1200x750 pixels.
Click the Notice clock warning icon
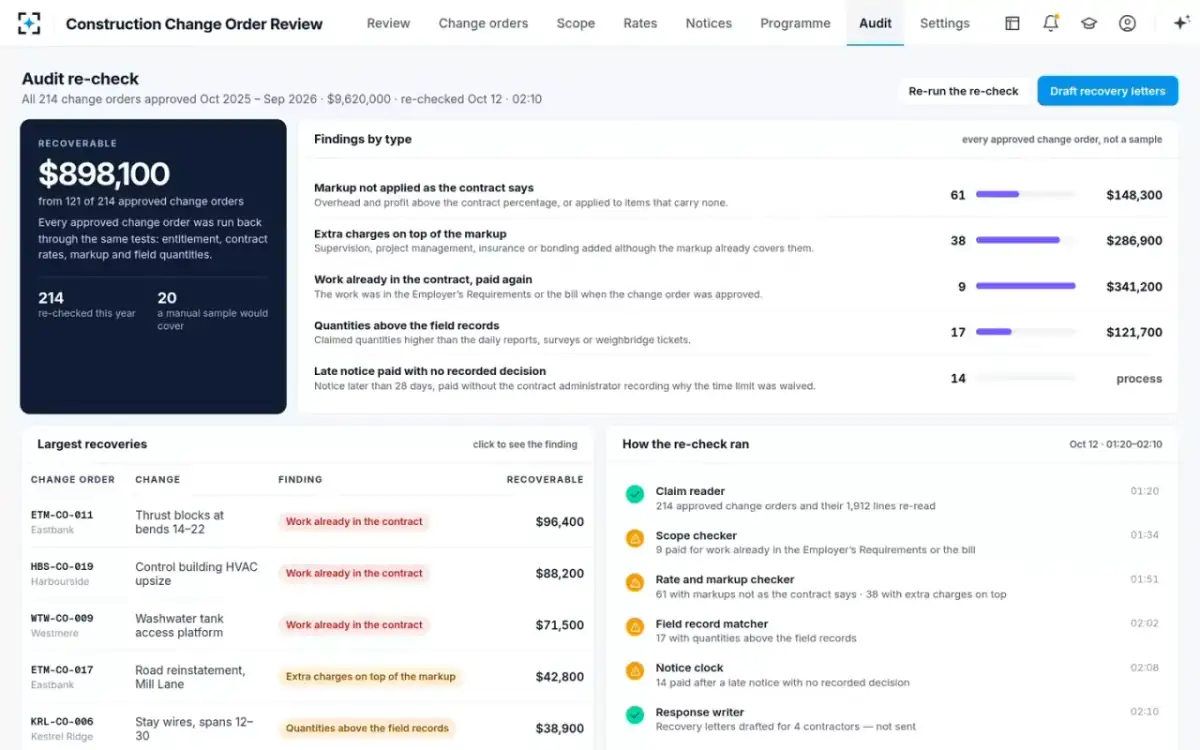click(634, 670)
